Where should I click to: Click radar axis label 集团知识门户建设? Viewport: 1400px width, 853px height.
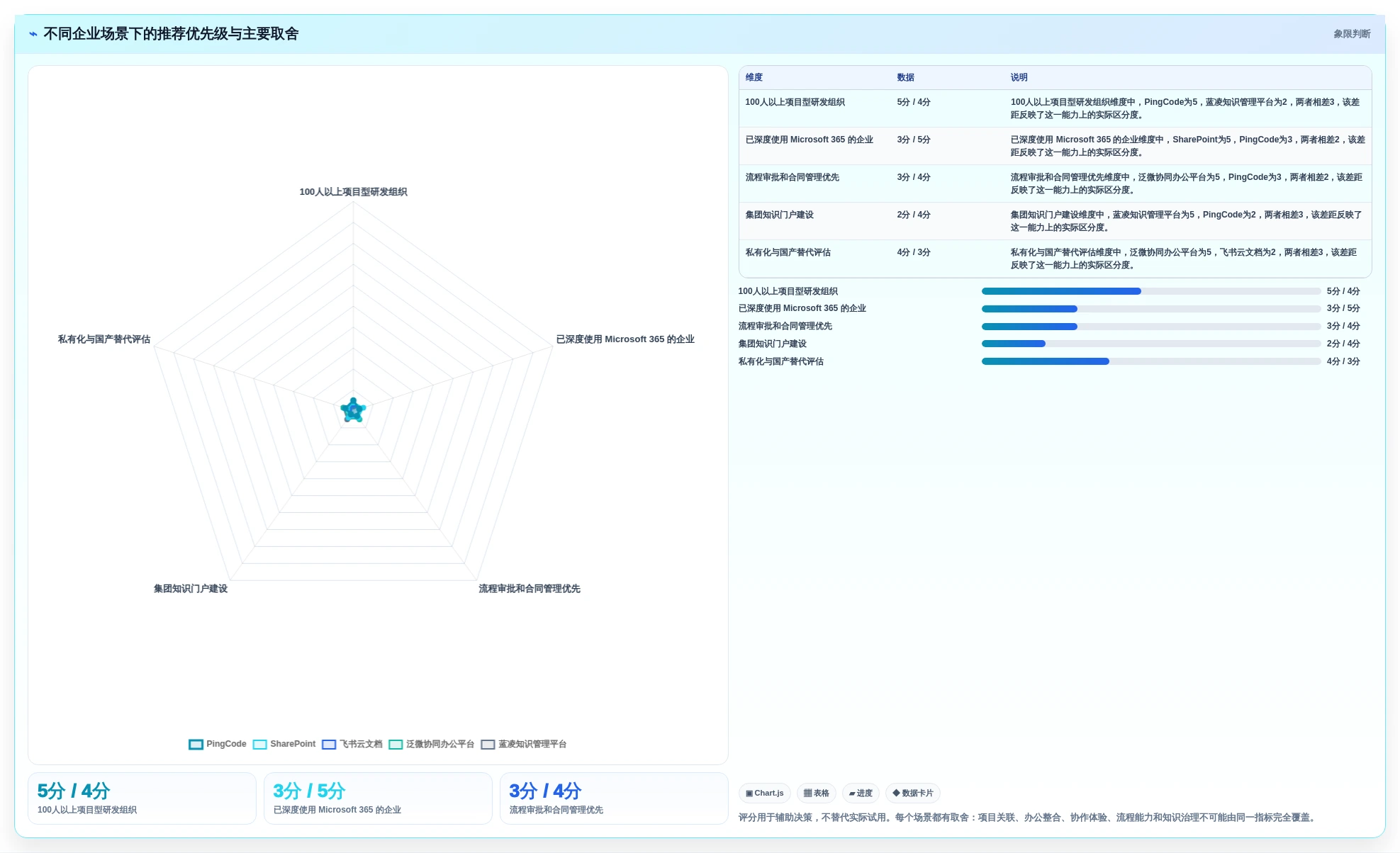(x=191, y=589)
